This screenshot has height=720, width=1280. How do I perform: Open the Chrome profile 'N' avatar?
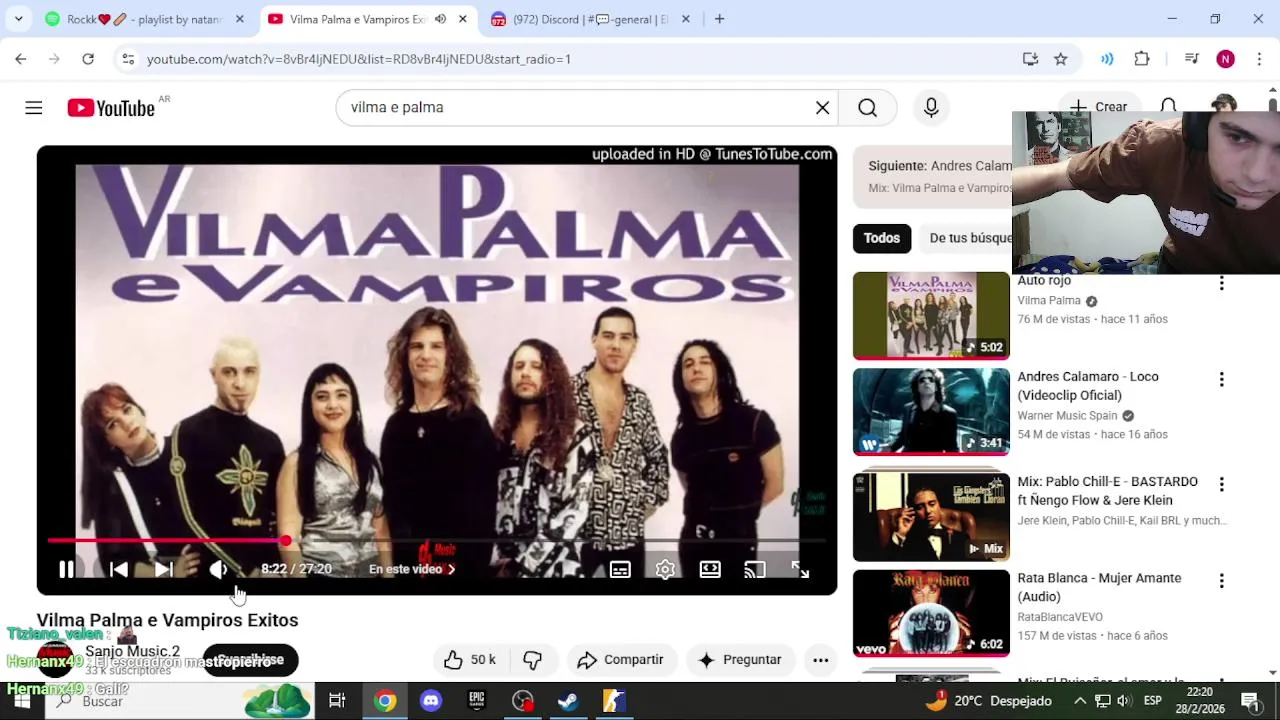[x=1225, y=59]
